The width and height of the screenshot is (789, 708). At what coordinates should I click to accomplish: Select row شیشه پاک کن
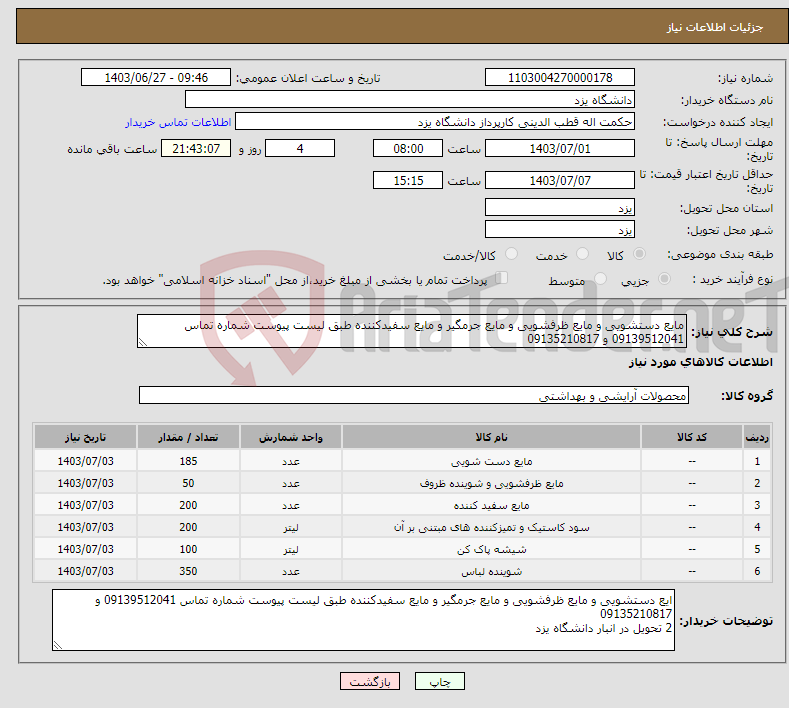point(402,549)
